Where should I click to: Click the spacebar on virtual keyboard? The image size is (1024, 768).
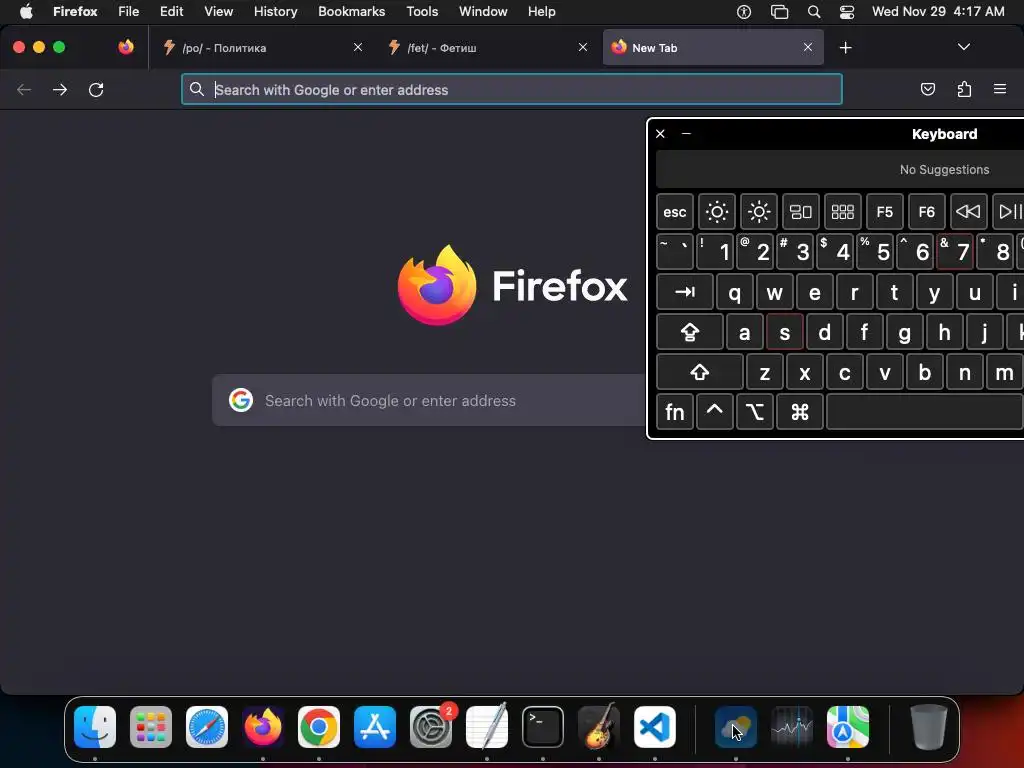(x=925, y=412)
